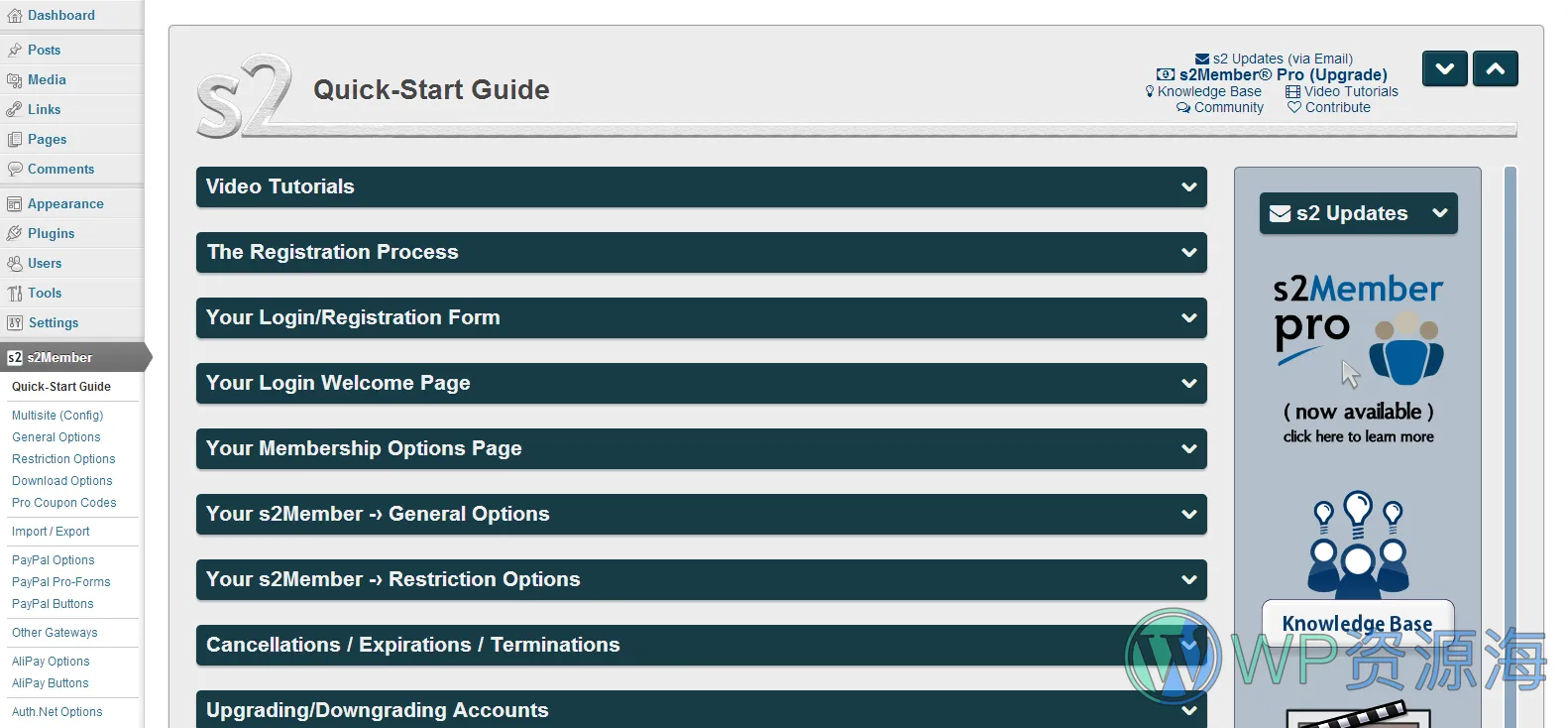Open PayPal Pro-Forms menu item

(x=61, y=582)
